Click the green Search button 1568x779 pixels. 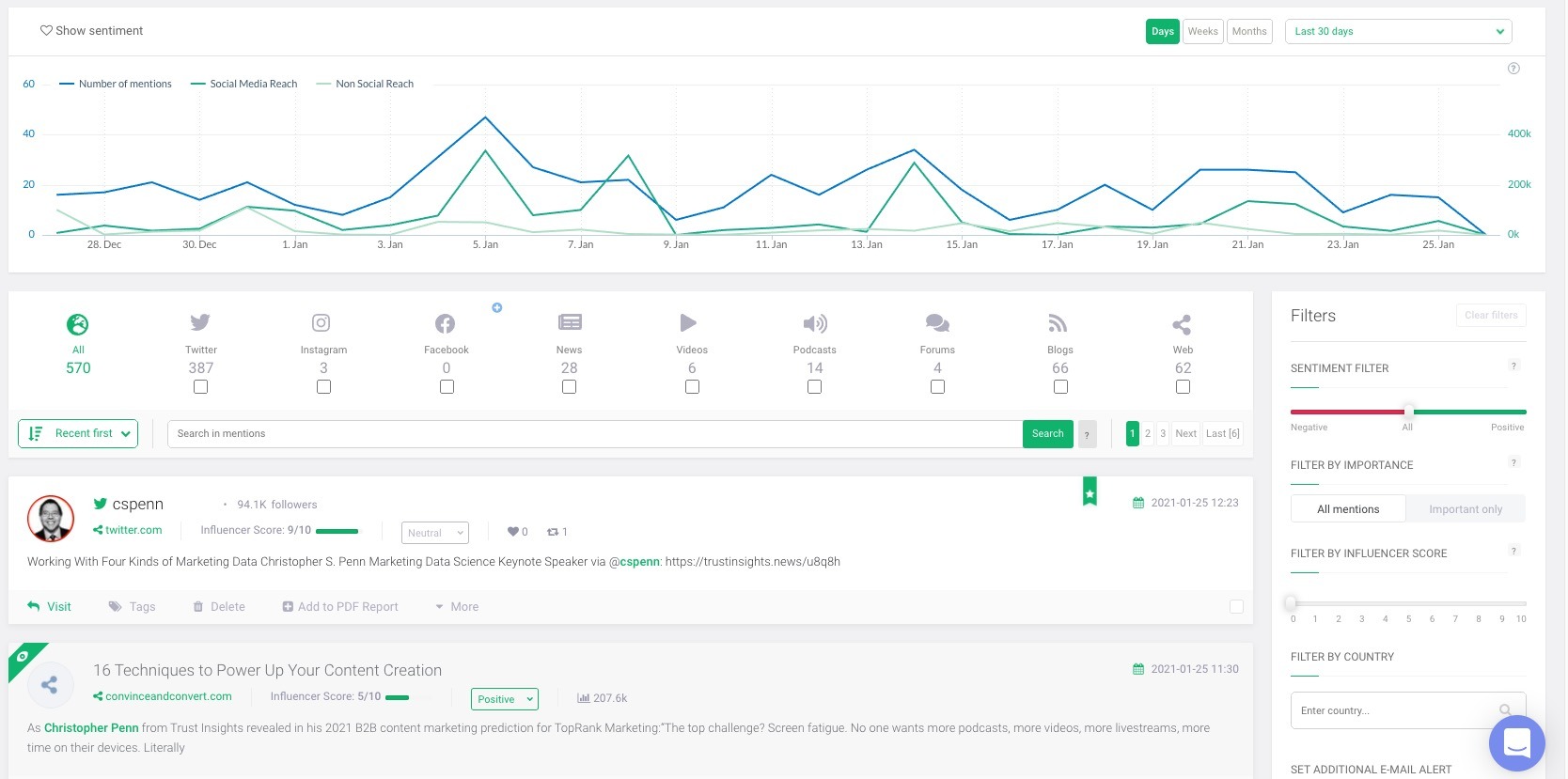[x=1047, y=433]
